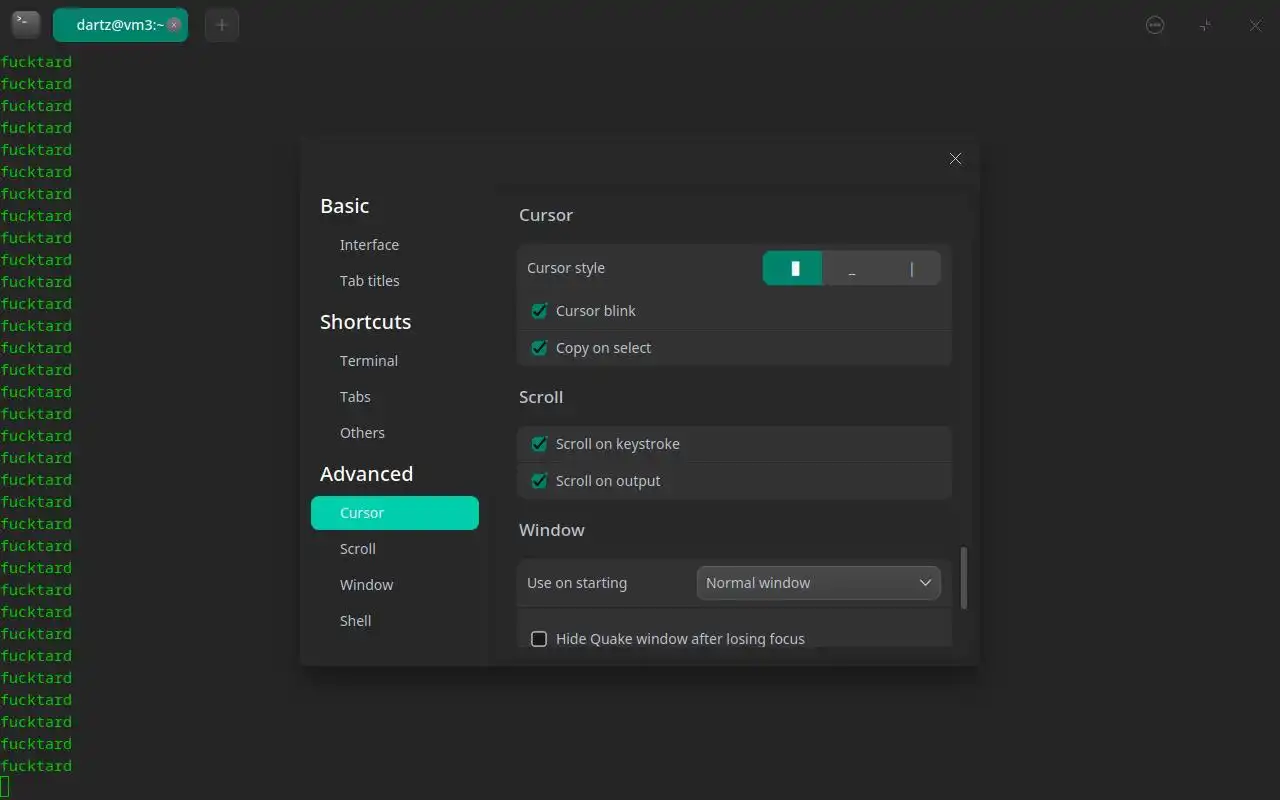The image size is (1280, 800).
Task: Click the Basic heading in sidebar
Action: click(x=345, y=206)
